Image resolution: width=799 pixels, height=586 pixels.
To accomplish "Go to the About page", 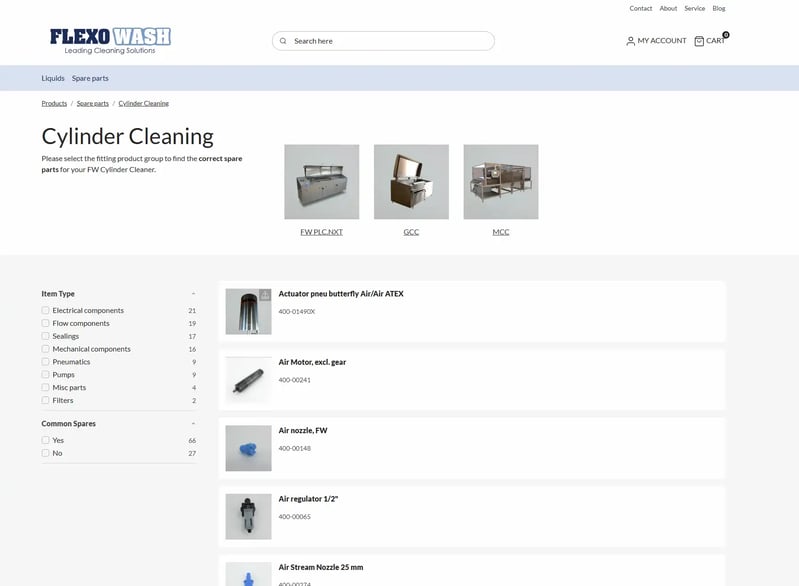I will (668, 8).
